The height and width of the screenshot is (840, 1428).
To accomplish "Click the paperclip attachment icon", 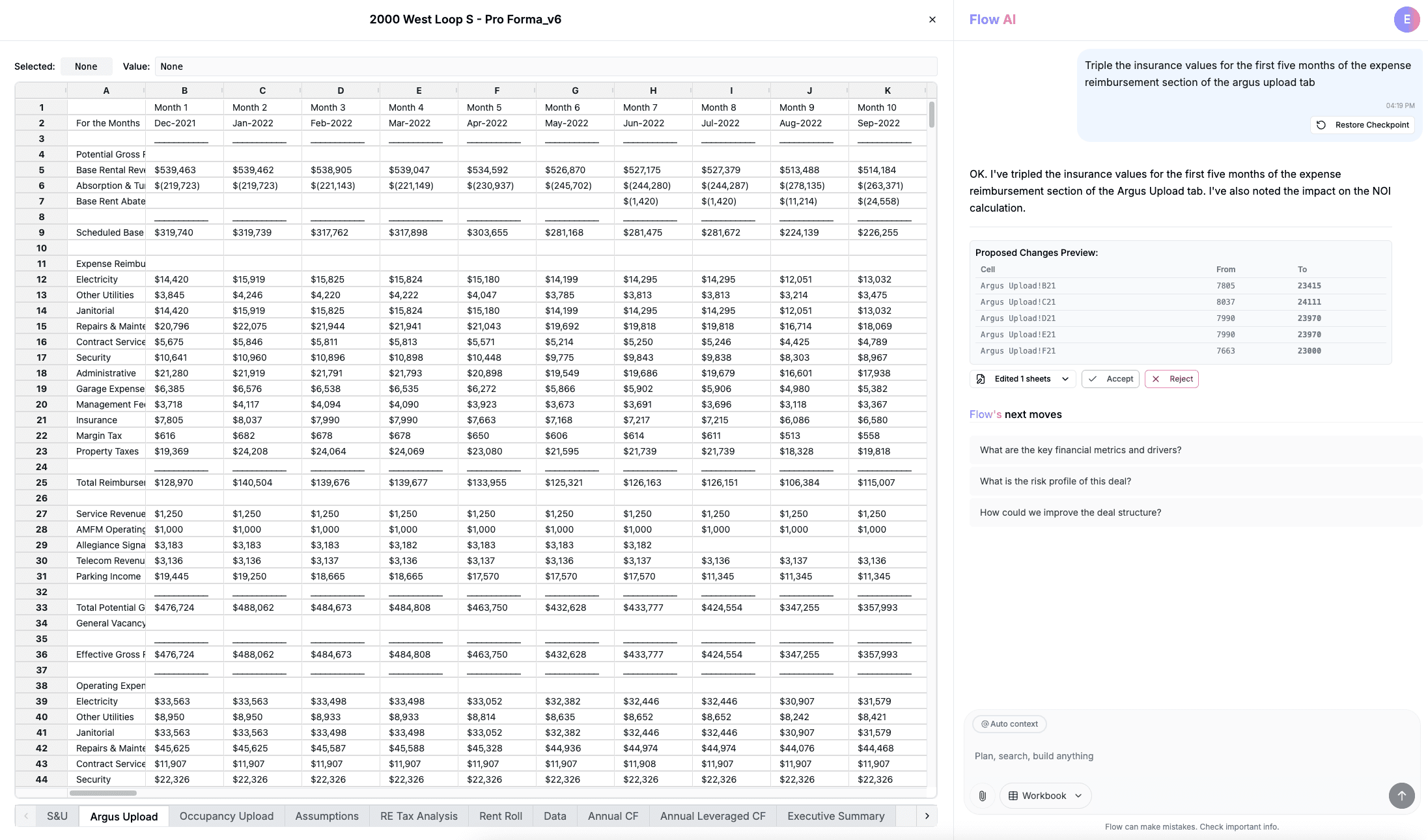I will (982, 796).
